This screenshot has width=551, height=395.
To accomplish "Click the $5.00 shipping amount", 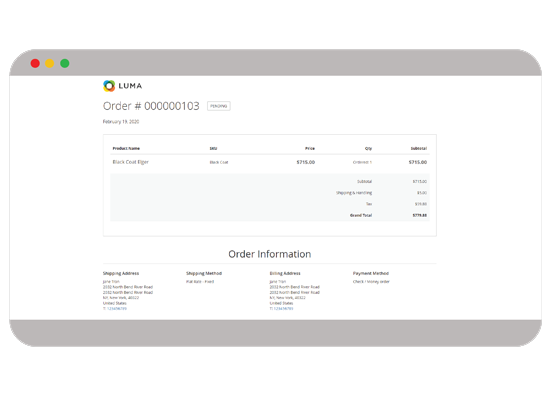I will (422, 193).
